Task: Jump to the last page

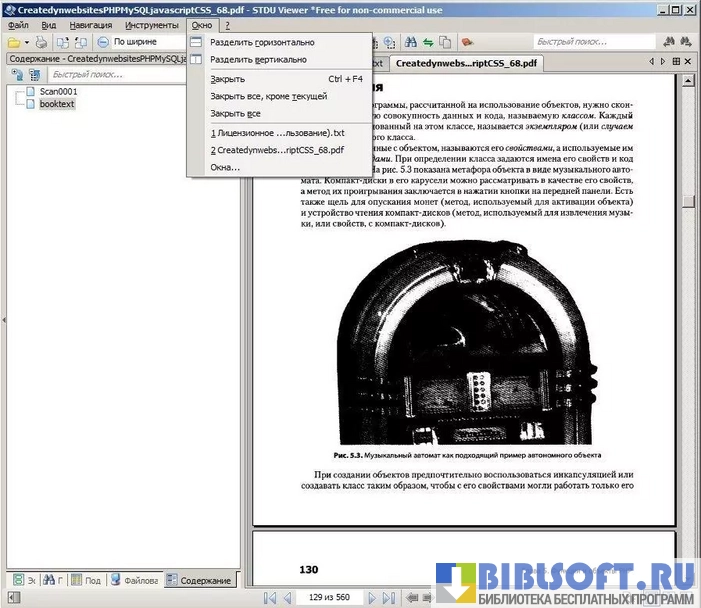Action: click(390, 597)
